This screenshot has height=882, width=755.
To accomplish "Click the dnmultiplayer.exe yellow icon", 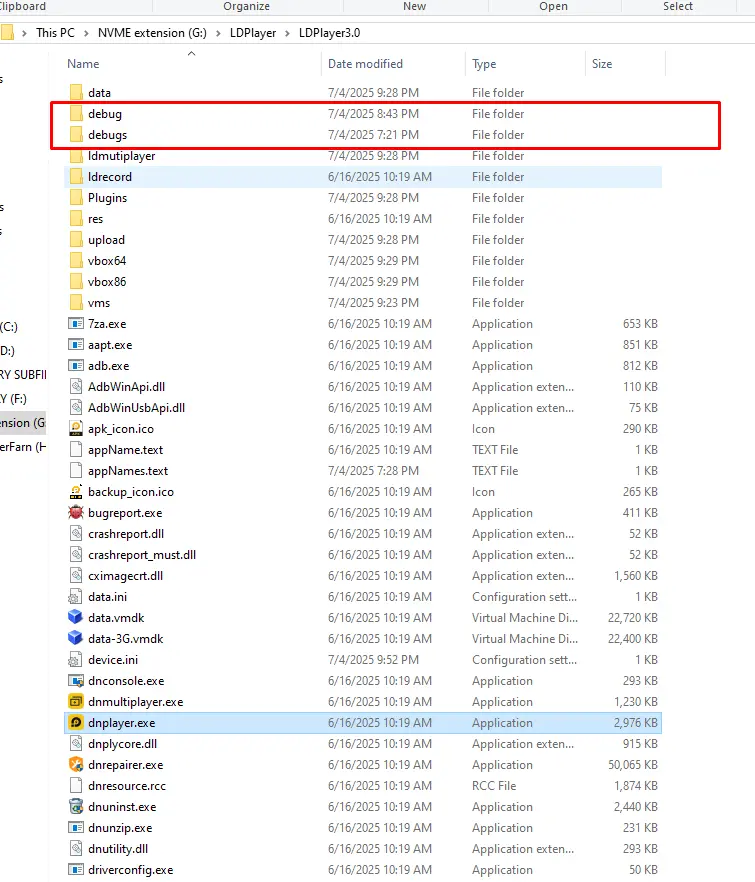I will pyautogui.click(x=76, y=701).
